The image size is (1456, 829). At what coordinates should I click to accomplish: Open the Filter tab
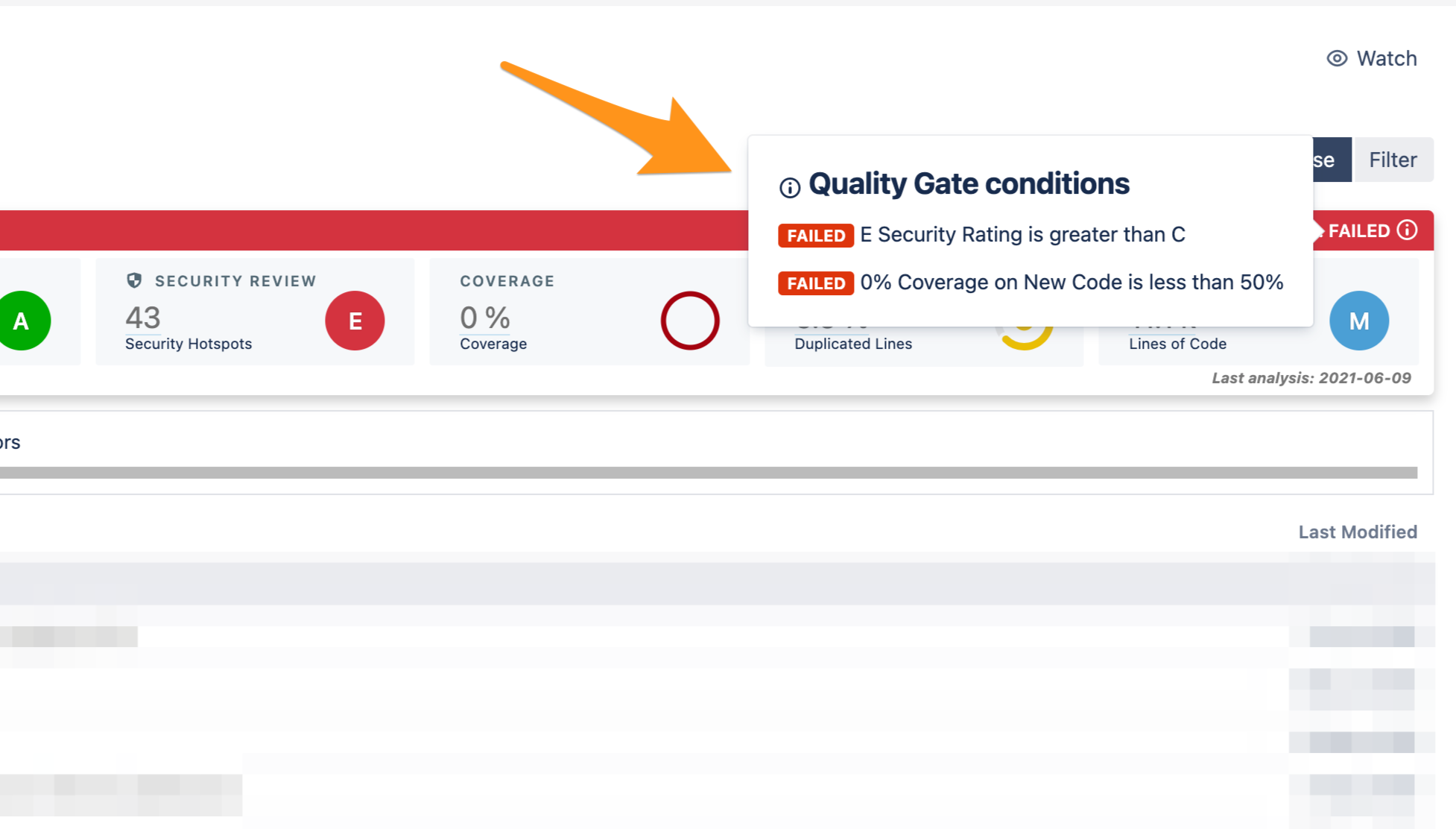[x=1393, y=160]
